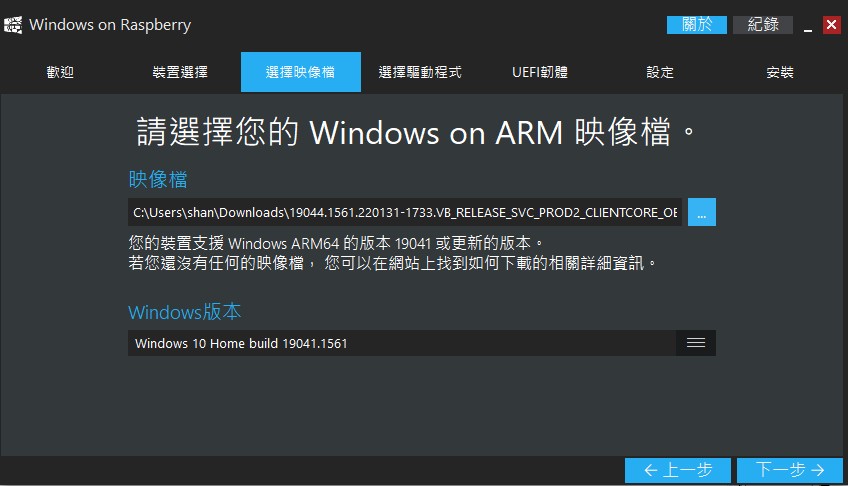This screenshot has height=486, width=848.
Task: Open the UEFI韌體 tab
Action: tap(540, 72)
